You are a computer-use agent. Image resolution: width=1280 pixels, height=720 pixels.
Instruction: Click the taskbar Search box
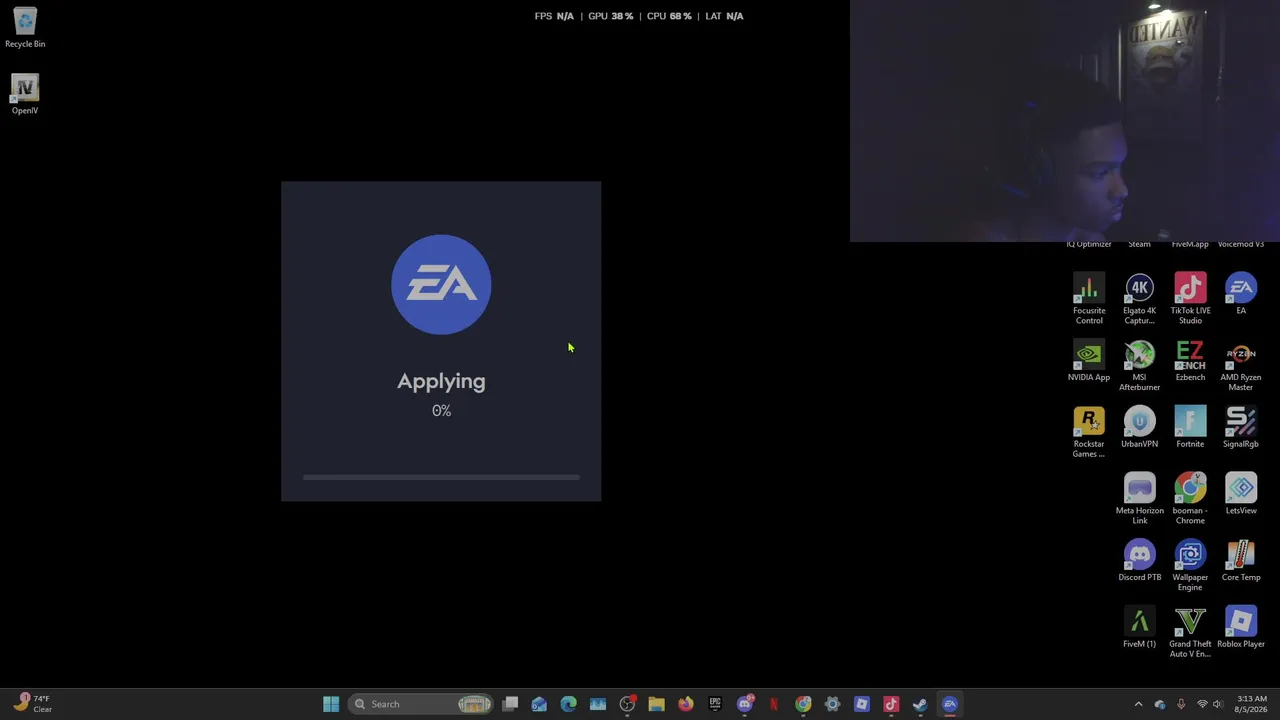(422, 704)
